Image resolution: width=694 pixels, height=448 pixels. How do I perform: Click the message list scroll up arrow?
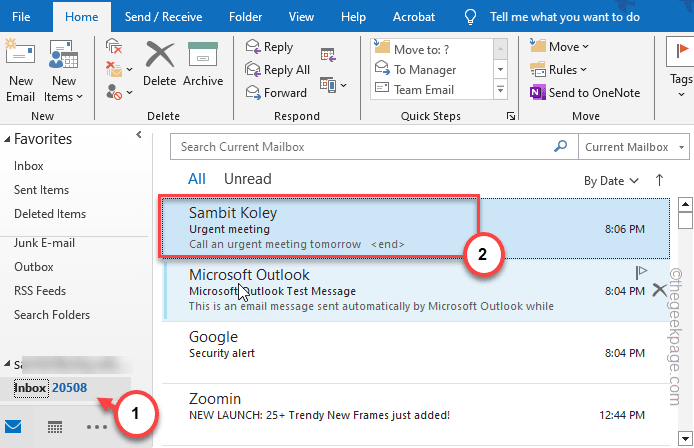(685, 205)
